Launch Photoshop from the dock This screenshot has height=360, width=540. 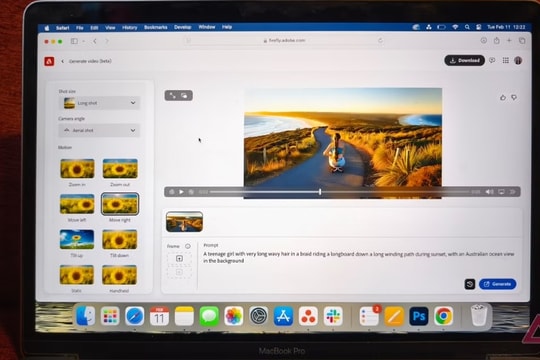[x=419, y=316]
